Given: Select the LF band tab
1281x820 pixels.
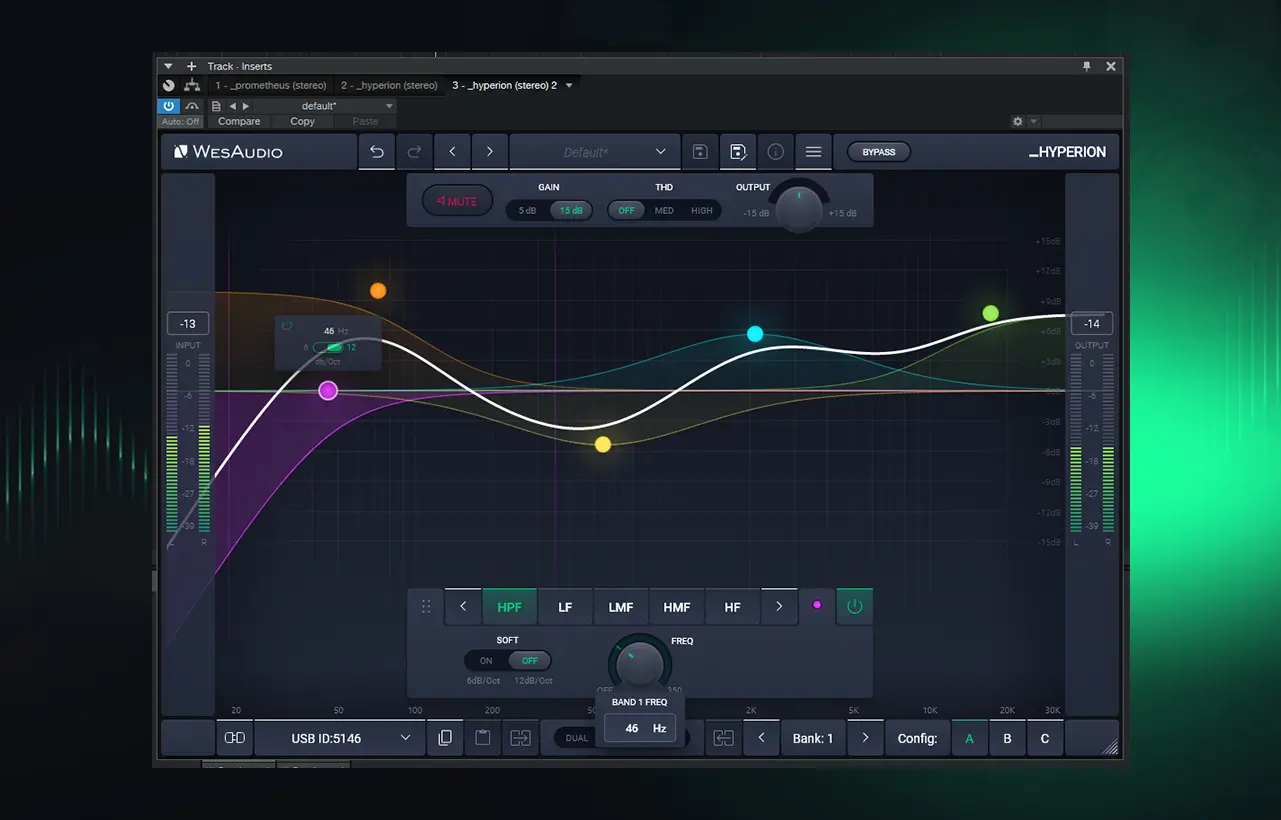Looking at the screenshot, I should (565, 606).
